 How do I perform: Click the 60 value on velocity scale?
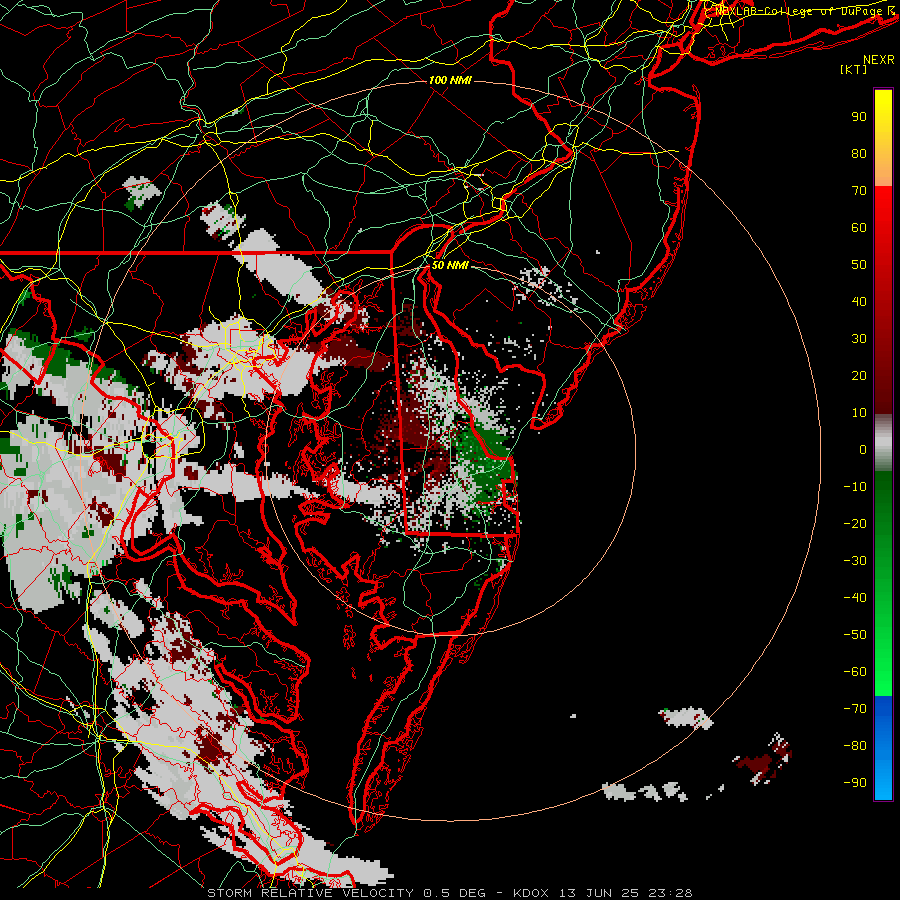pyautogui.click(x=859, y=228)
